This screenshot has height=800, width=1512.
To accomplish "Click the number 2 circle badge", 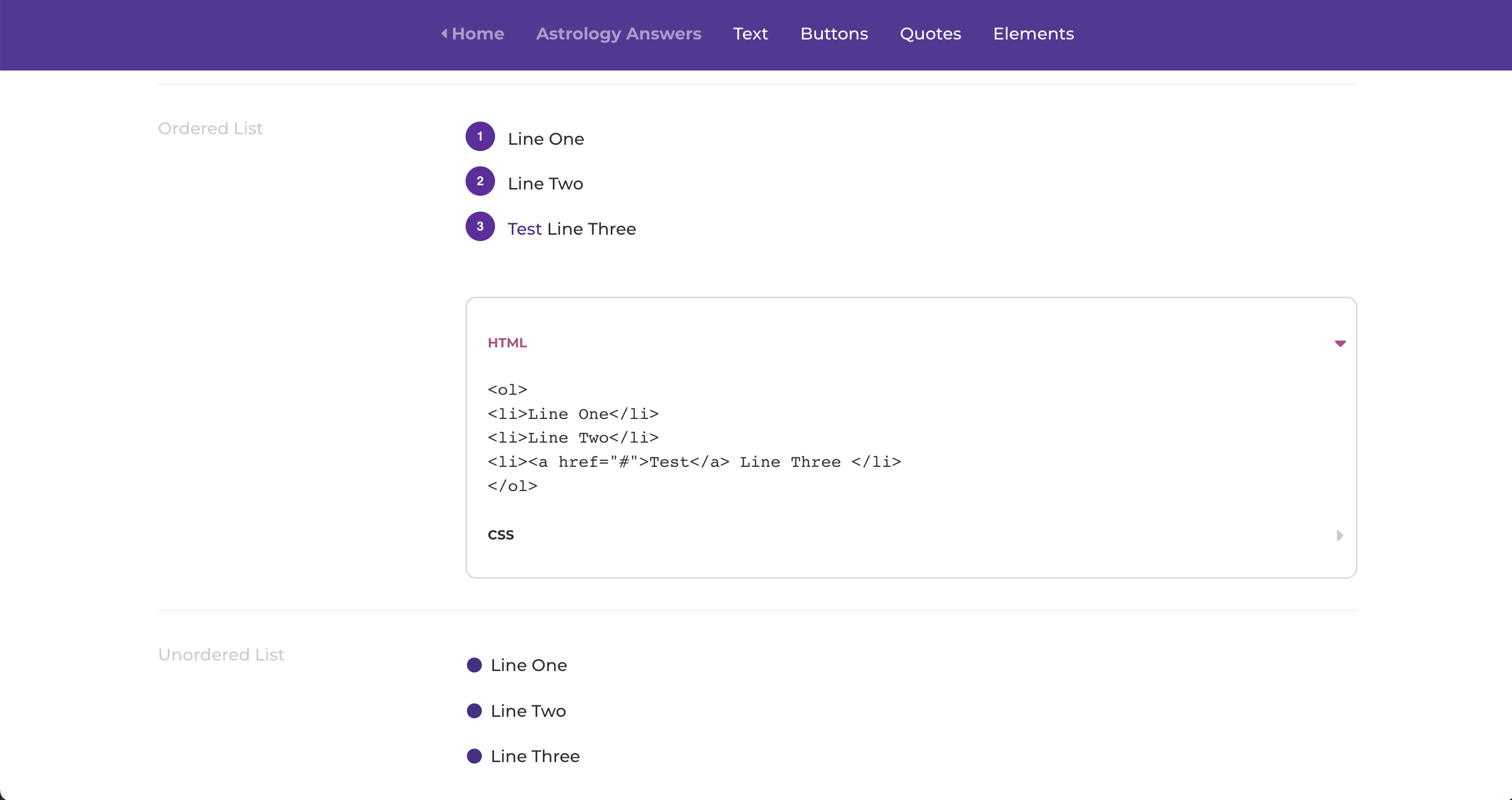I will click(480, 181).
